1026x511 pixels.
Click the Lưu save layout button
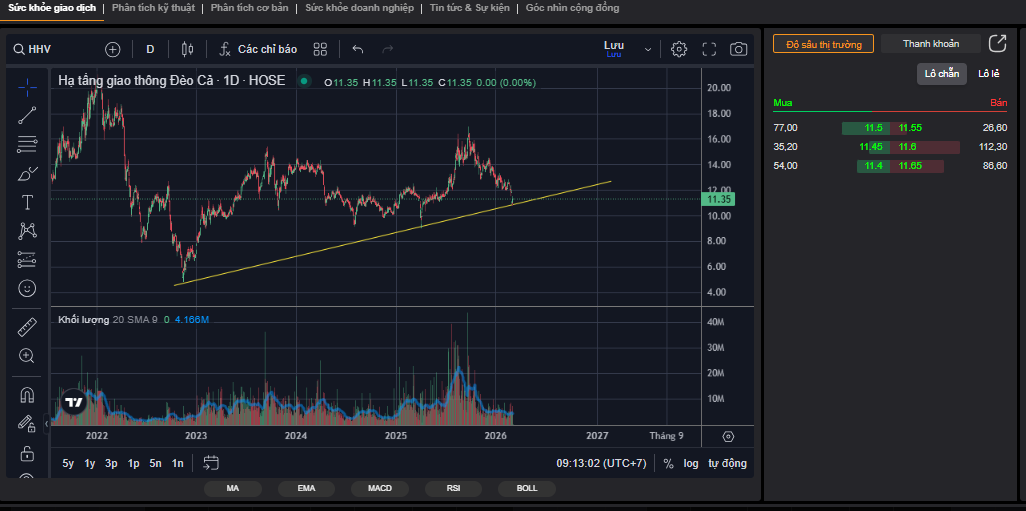[614, 48]
